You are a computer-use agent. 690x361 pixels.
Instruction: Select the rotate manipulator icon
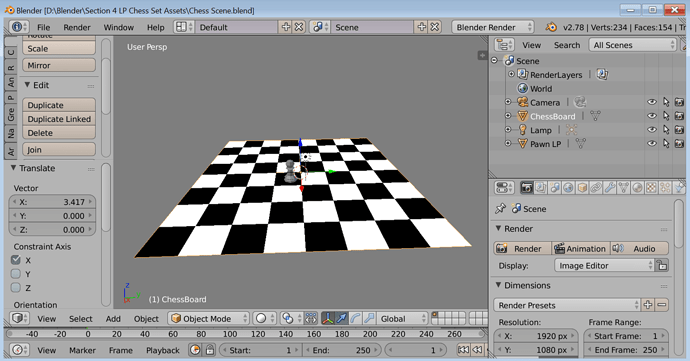tap(356, 318)
